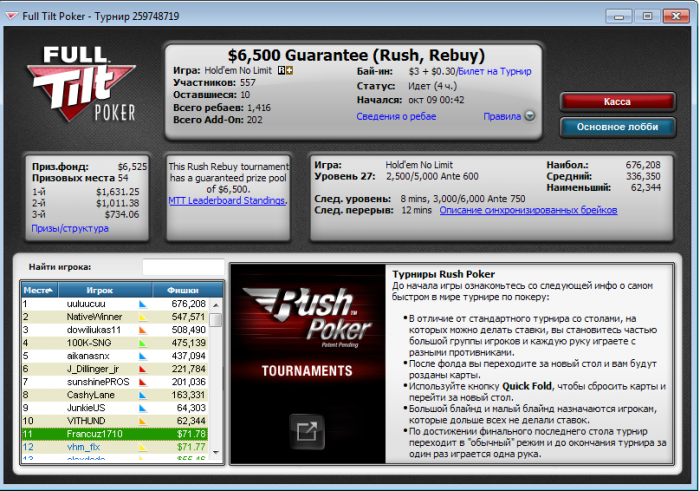Click the $71.78 prize value for Francuz1710

[x=191, y=434]
